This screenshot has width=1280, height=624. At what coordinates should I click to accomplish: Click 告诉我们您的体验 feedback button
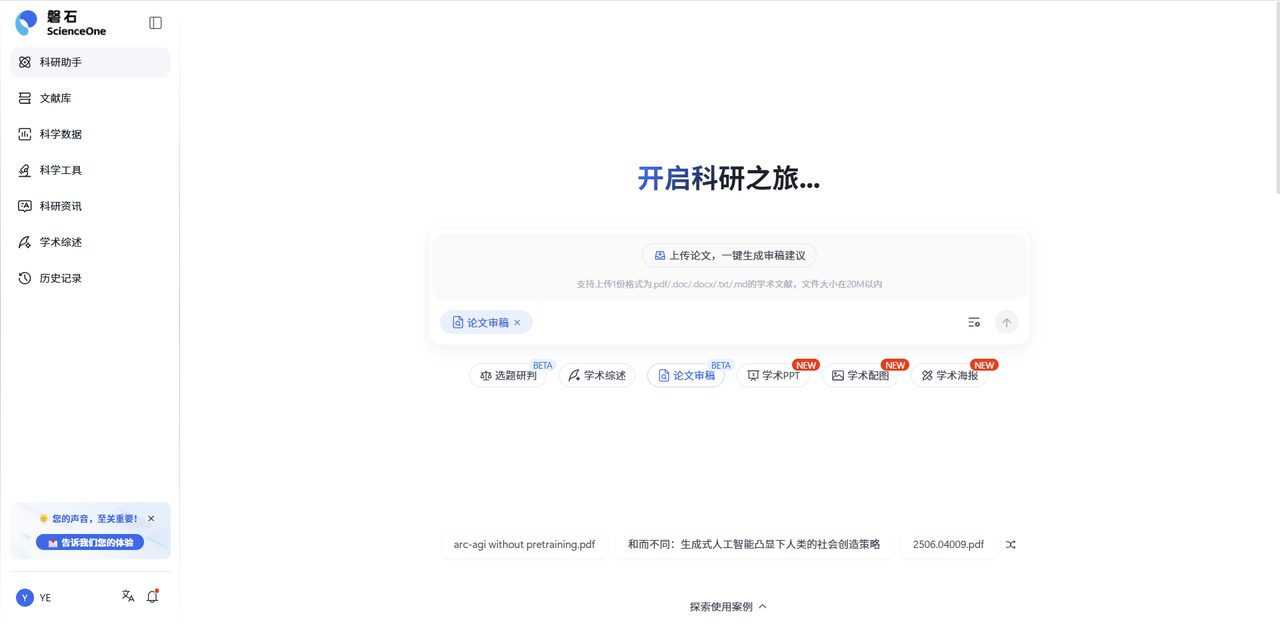90,541
